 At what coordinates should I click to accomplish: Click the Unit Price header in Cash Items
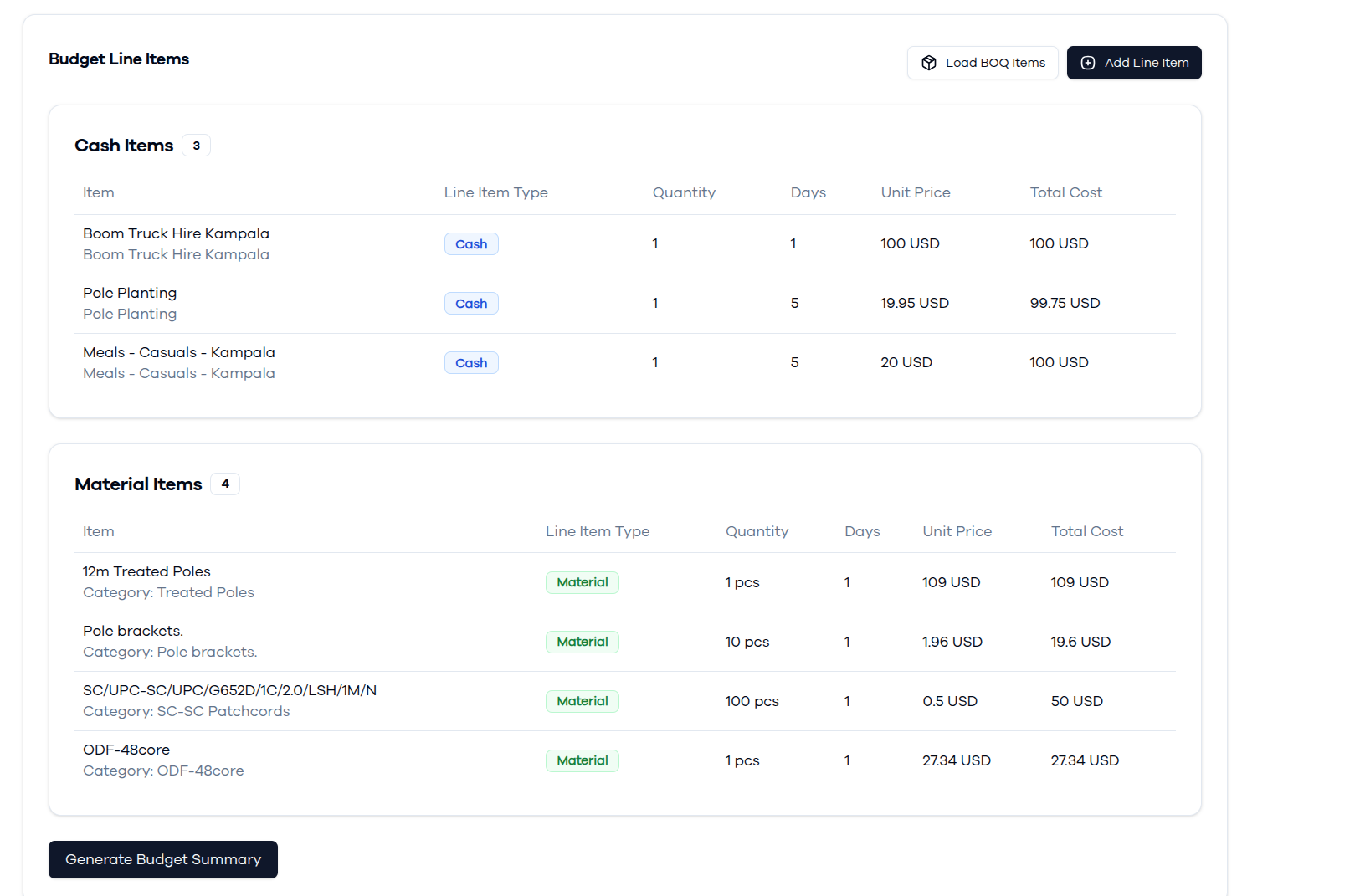click(x=916, y=192)
